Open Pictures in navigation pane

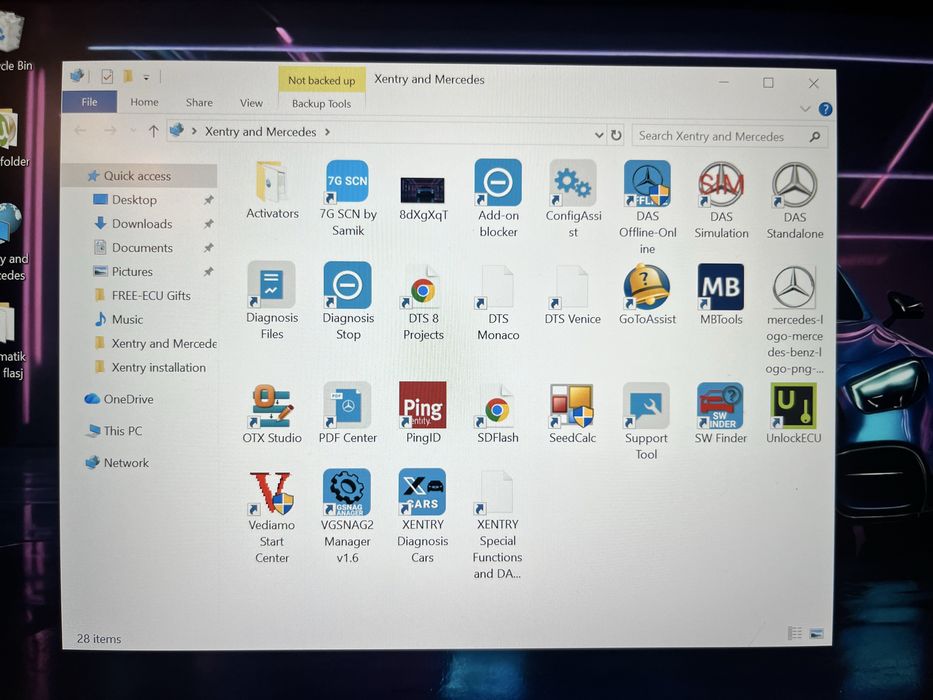(132, 271)
